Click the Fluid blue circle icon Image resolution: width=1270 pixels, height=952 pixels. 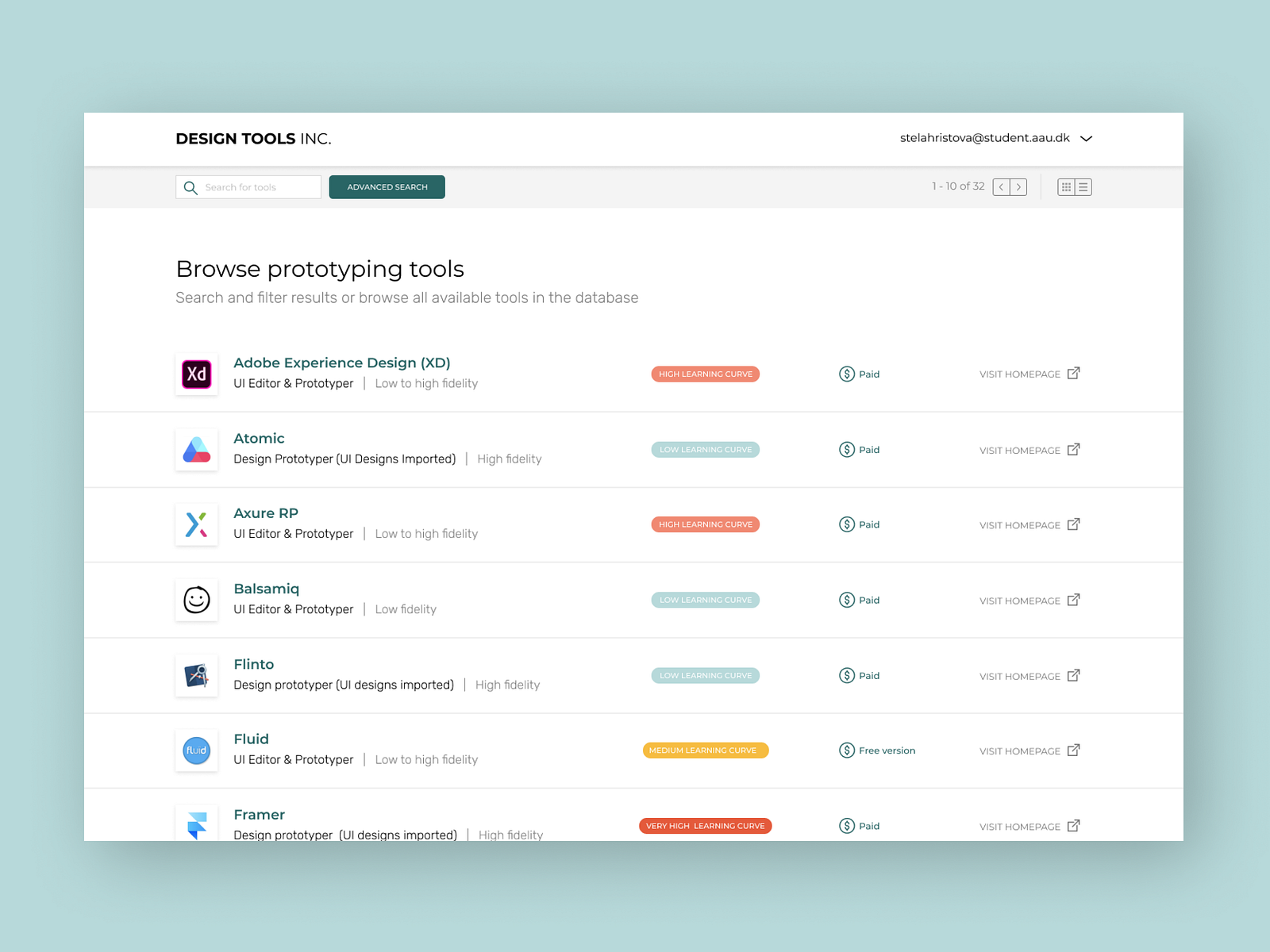(x=195, y=750)
